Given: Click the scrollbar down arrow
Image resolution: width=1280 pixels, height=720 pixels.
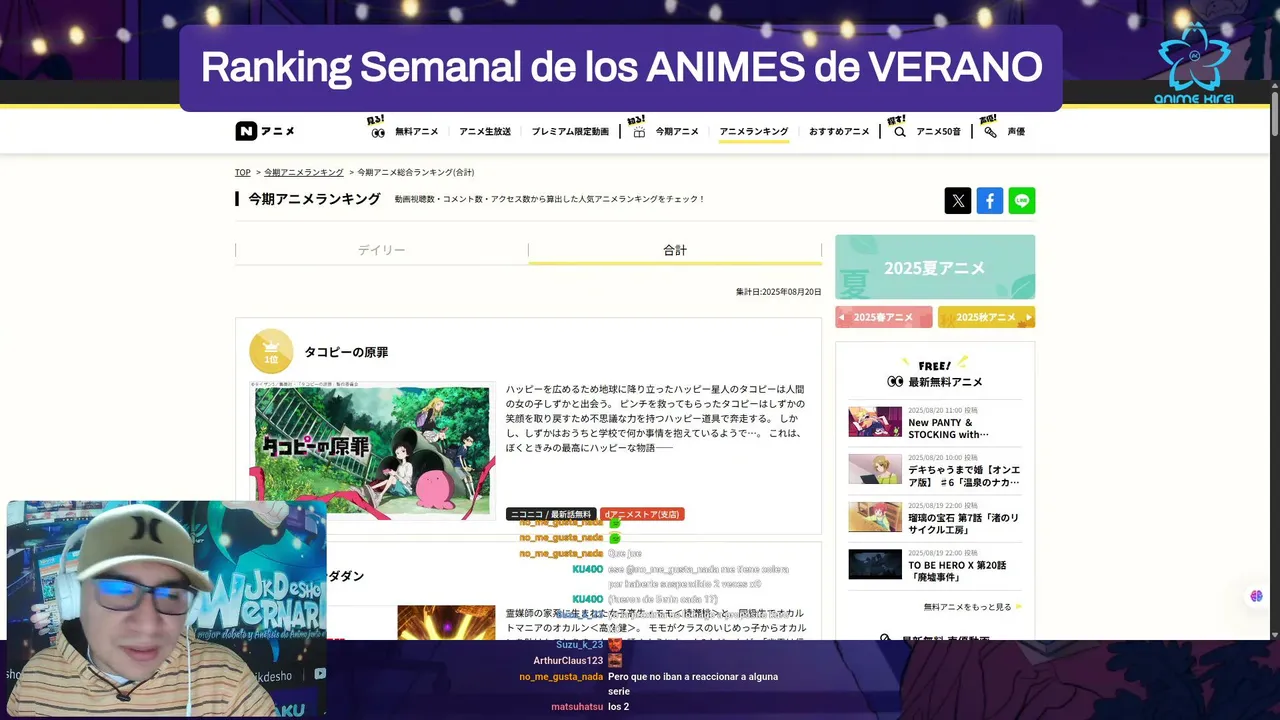Looking at the screenshot, I should (1274, 634).
